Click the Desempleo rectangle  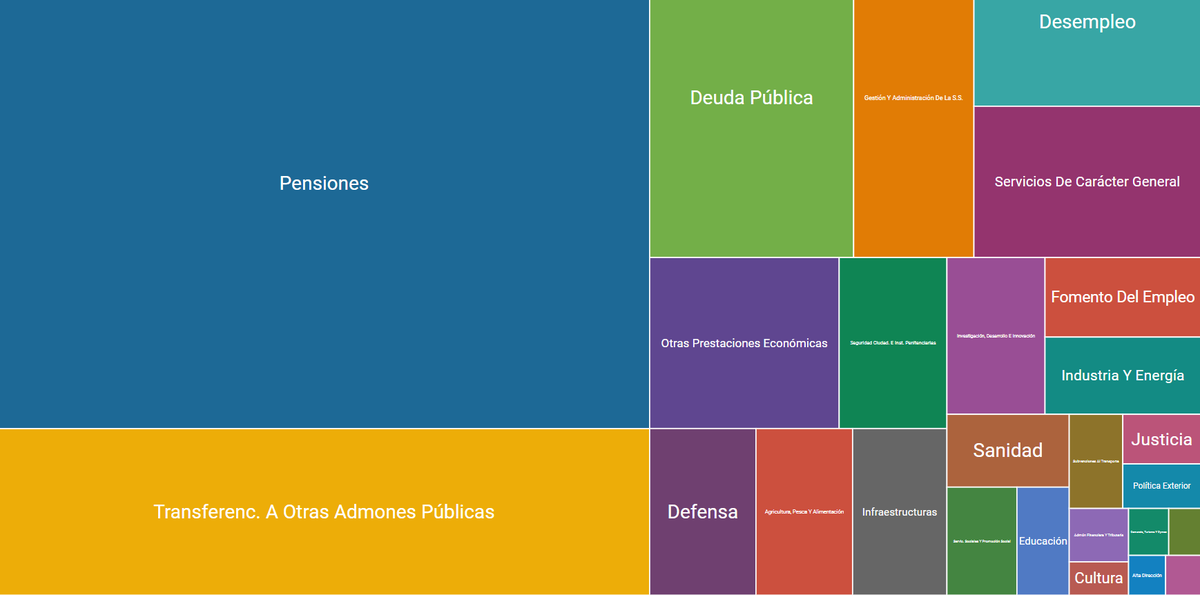[x=1087, y=52]
